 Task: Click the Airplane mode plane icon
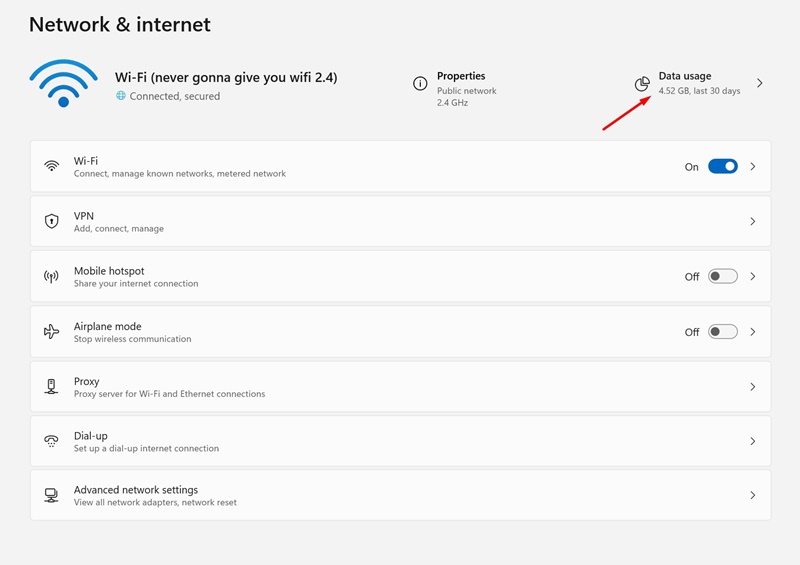pos(51,331)
